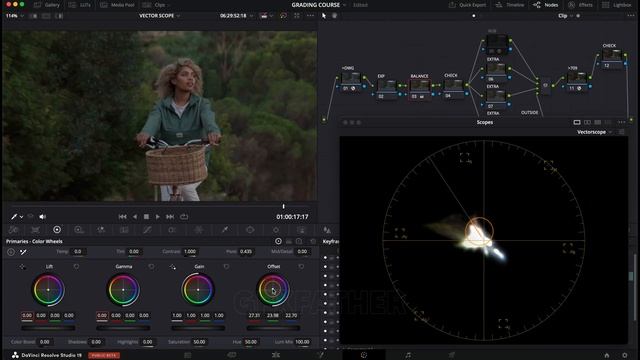Open viewer options three-dot menu

click(x=310, y=16)
